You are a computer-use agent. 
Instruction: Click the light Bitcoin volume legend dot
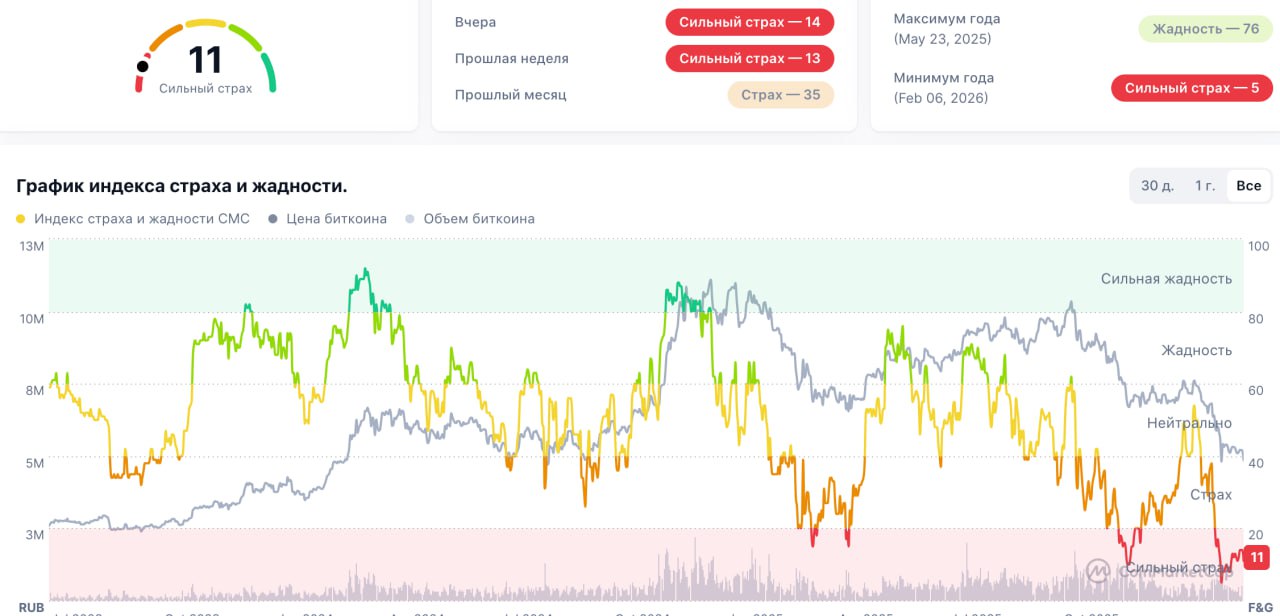click(x=410, y=219)
